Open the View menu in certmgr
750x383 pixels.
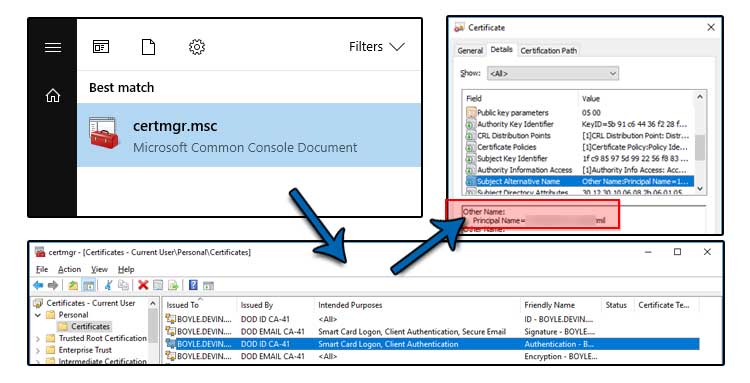click(x=99, y=269)
